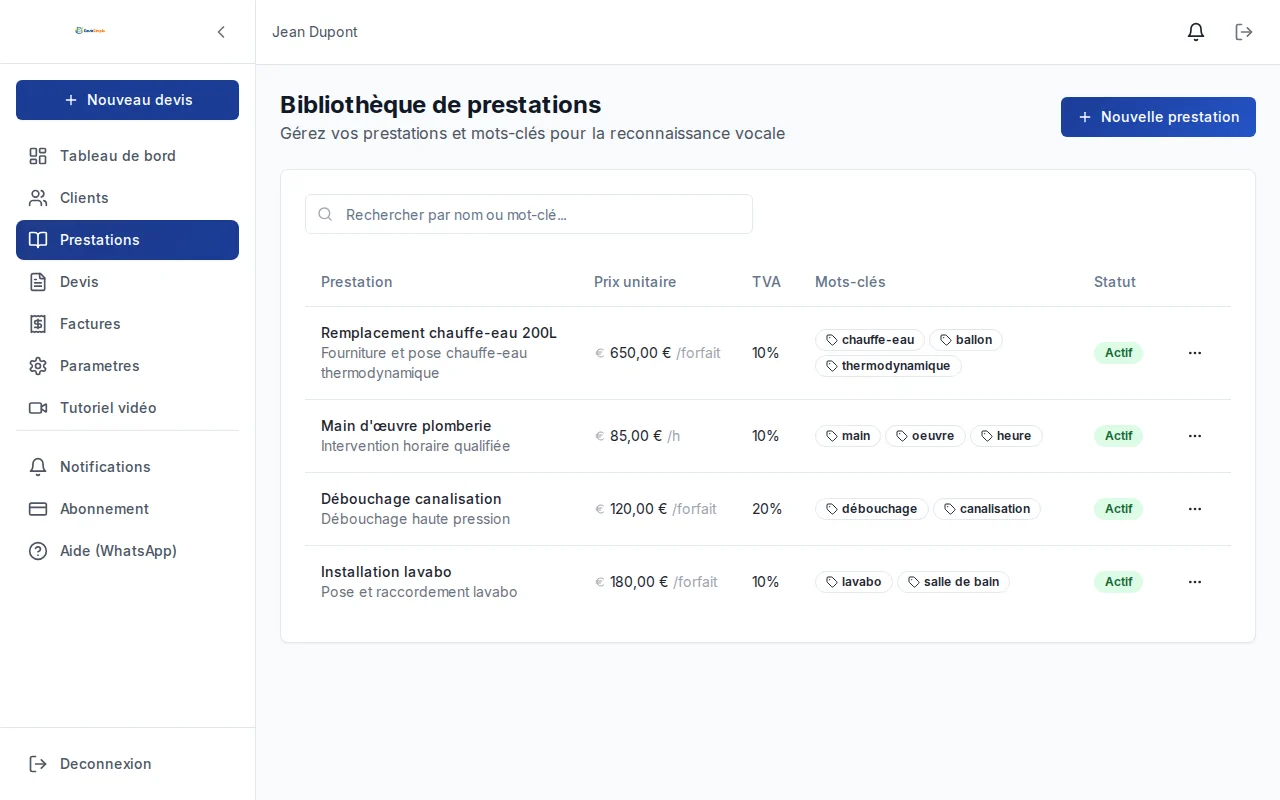Click the ballon keyword tag
The image size is (1280, 800).
tap(966, 340)
